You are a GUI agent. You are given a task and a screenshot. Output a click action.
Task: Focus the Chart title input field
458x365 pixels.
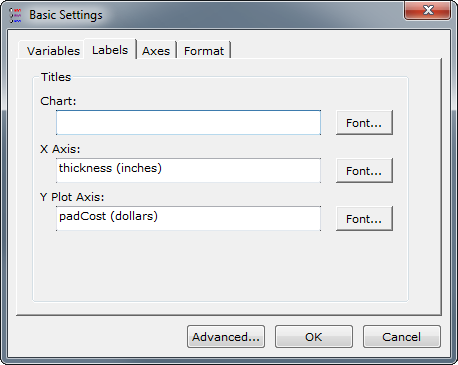pyautogui.click(x=188, y=123)
